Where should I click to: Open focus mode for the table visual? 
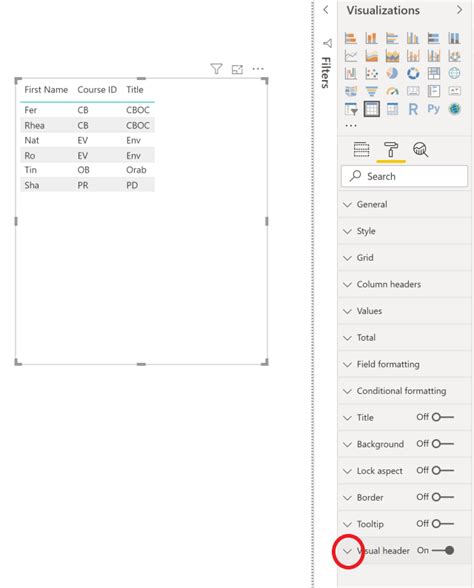(x=237, y=69)
